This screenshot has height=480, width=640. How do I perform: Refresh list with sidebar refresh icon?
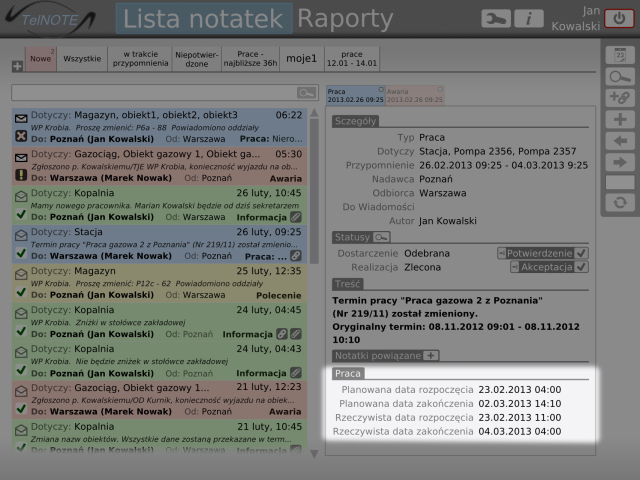[x=620, y=203]
